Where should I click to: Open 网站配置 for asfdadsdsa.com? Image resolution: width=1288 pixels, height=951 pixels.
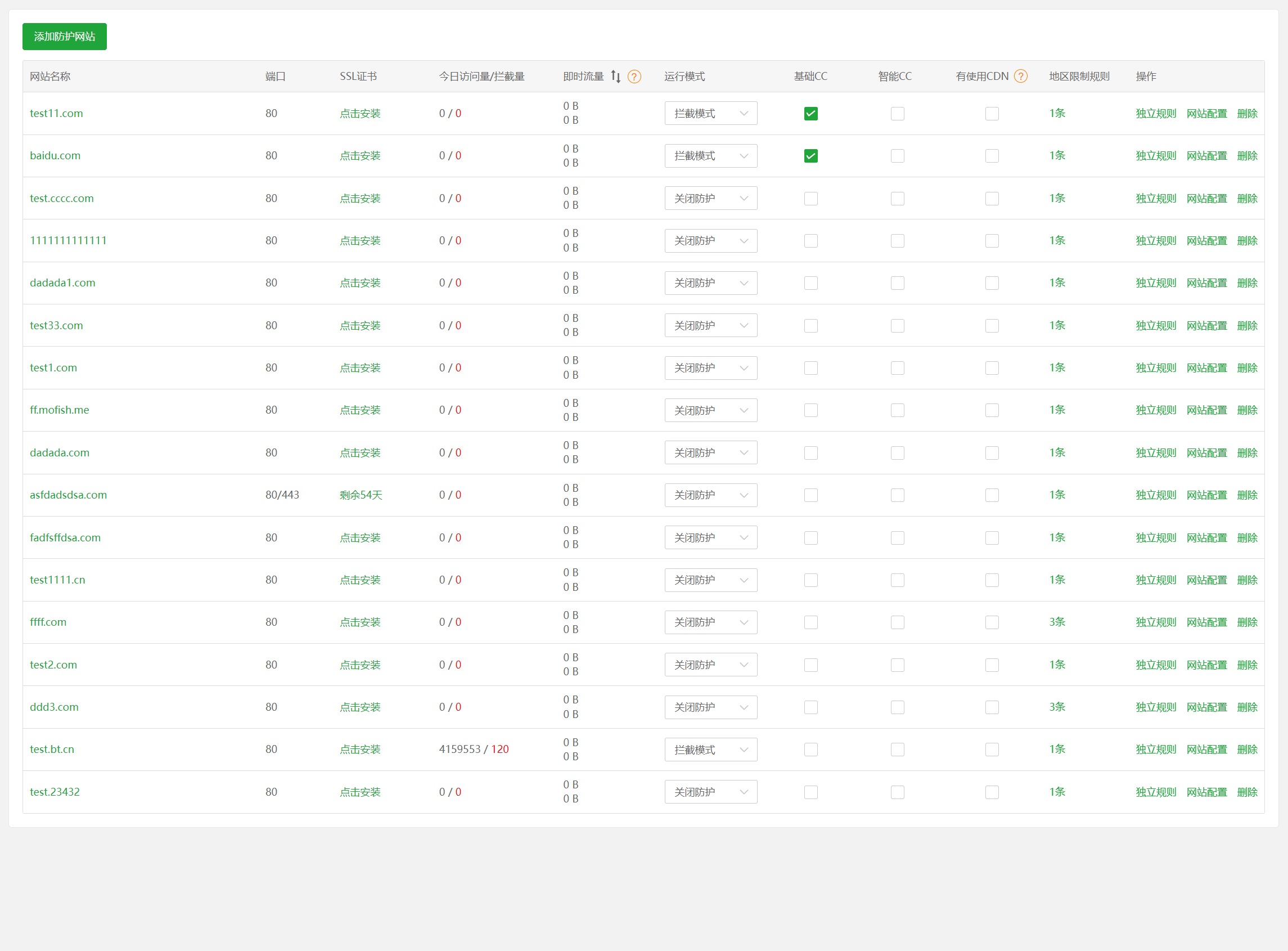pyautogui.click(x=1206, y=495)
